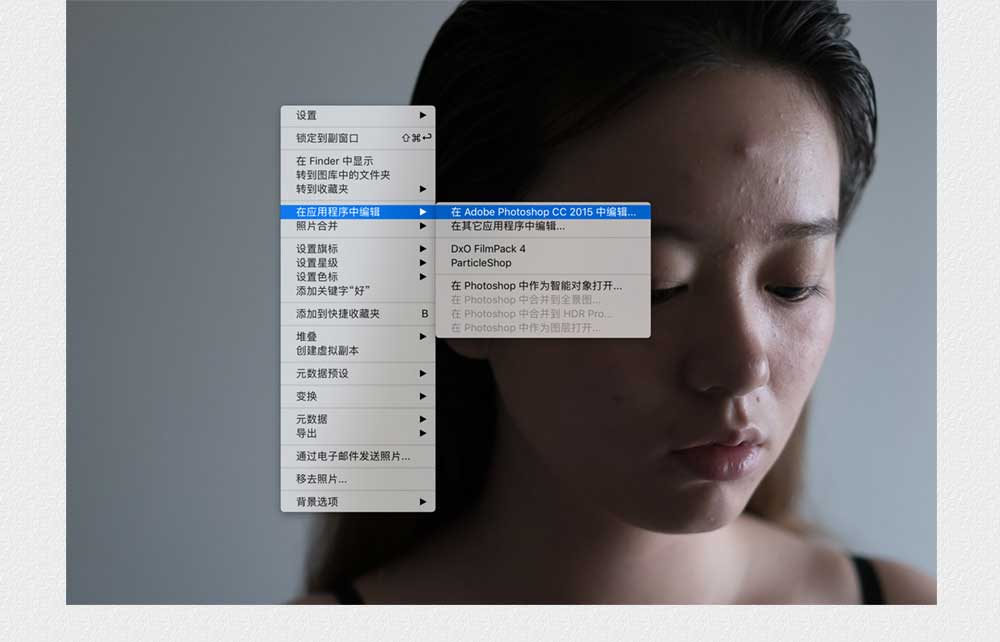This screenshot has width=1000, height=642.
Task: 选择 DxO FilmPack 4
Action: 490,248
